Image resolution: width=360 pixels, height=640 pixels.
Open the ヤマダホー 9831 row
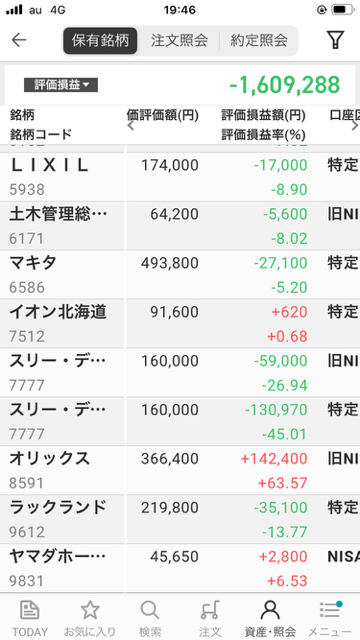(180, 568)
